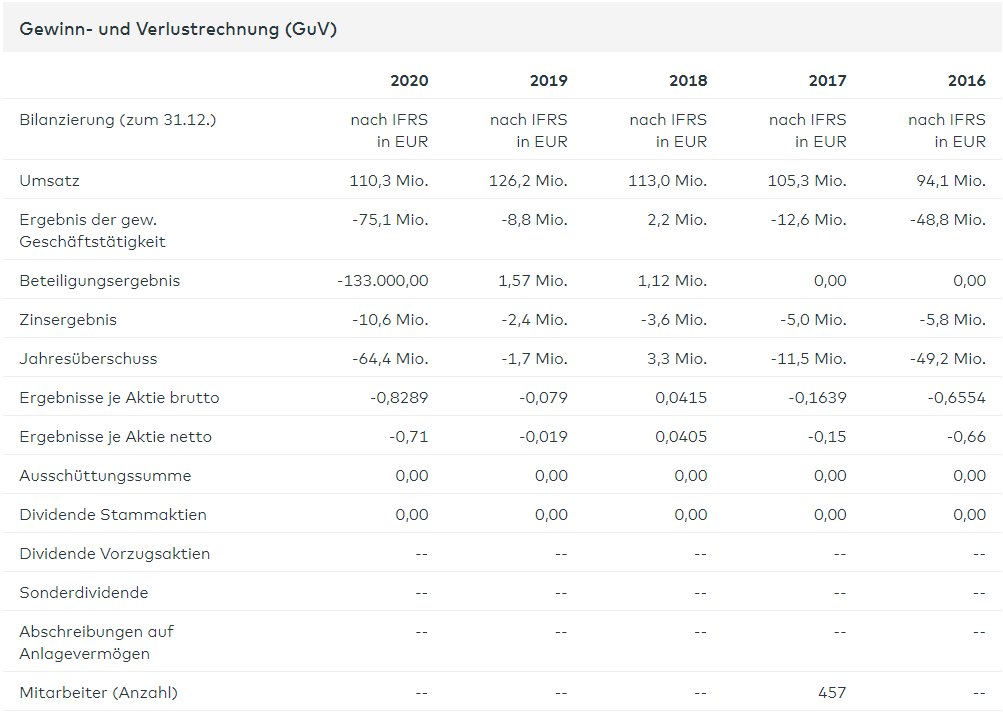Click the 2017 employee count 457
Viewport: 1003px width, 714px height.
[831, 692]
